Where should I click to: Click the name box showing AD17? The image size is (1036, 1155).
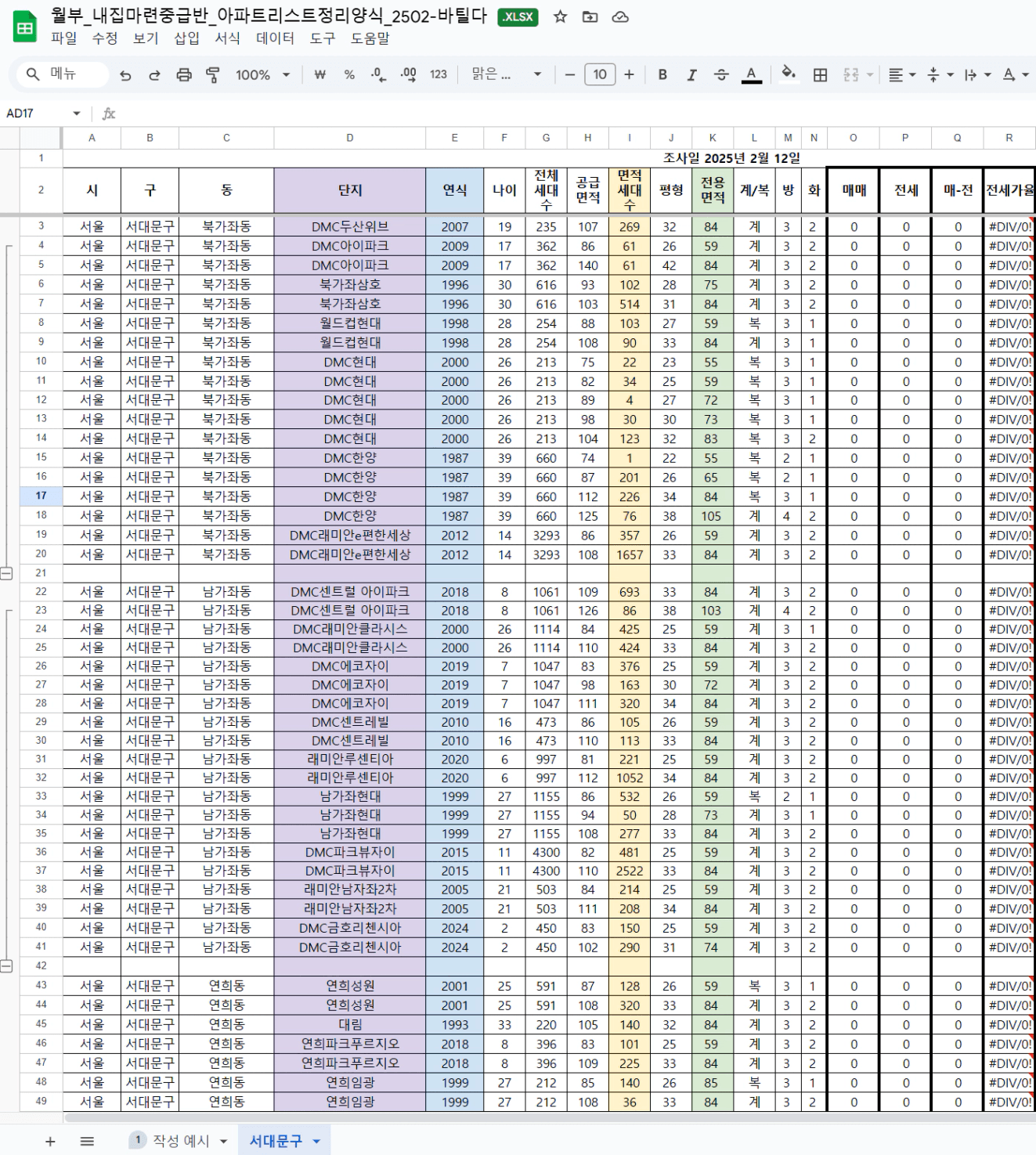(37, 114)
